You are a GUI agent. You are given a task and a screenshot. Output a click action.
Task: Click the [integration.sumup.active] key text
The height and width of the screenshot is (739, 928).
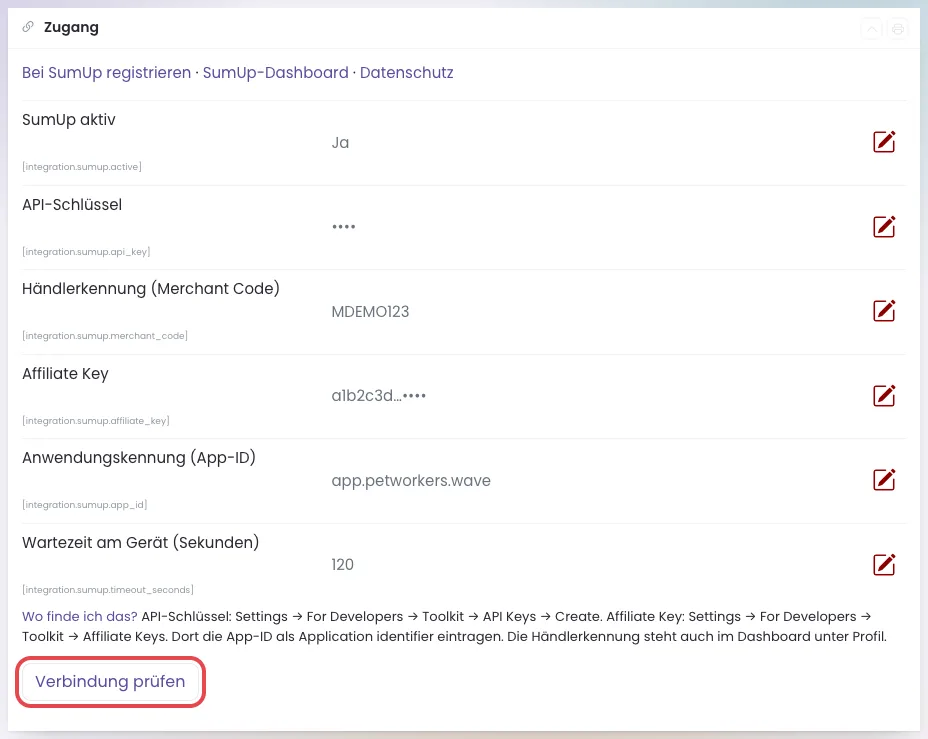[x=82, y=167]
